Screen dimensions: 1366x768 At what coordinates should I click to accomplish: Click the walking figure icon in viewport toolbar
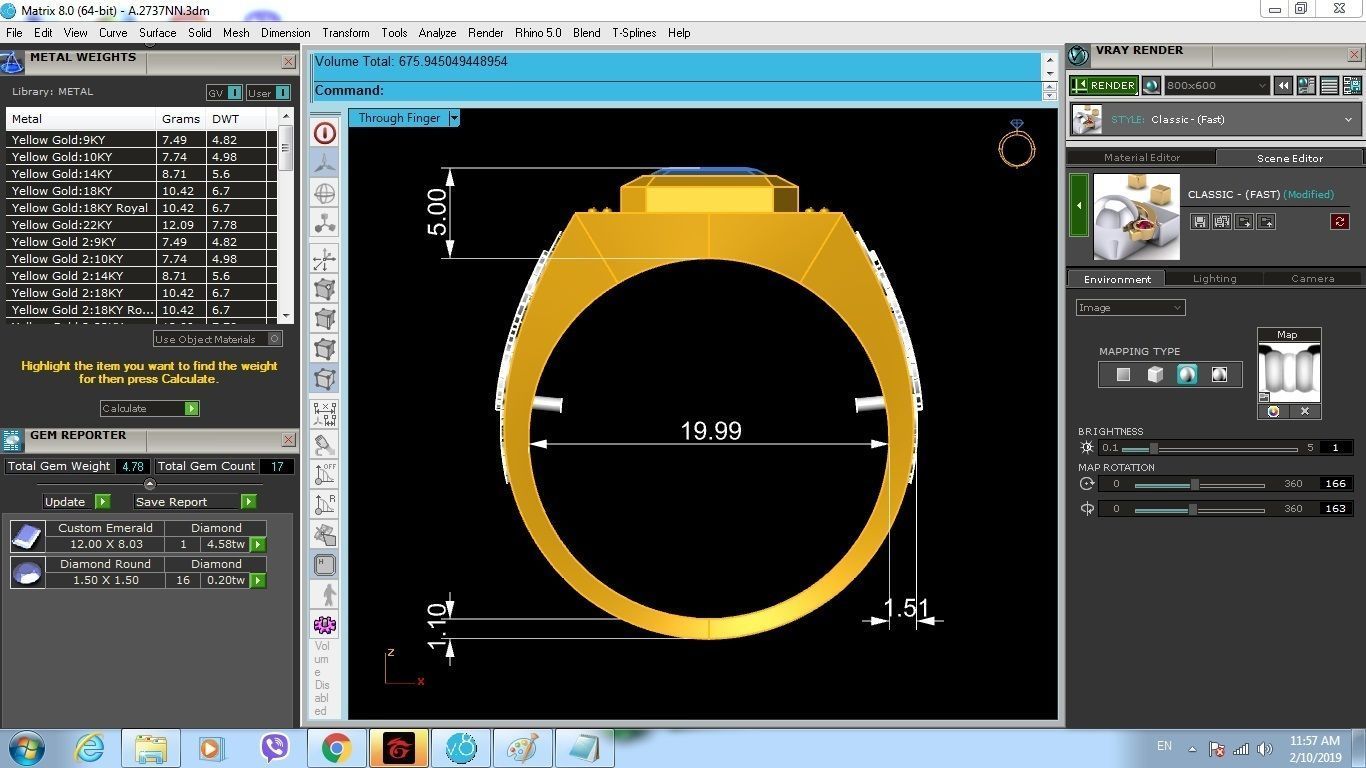click(x=325, y=595)
